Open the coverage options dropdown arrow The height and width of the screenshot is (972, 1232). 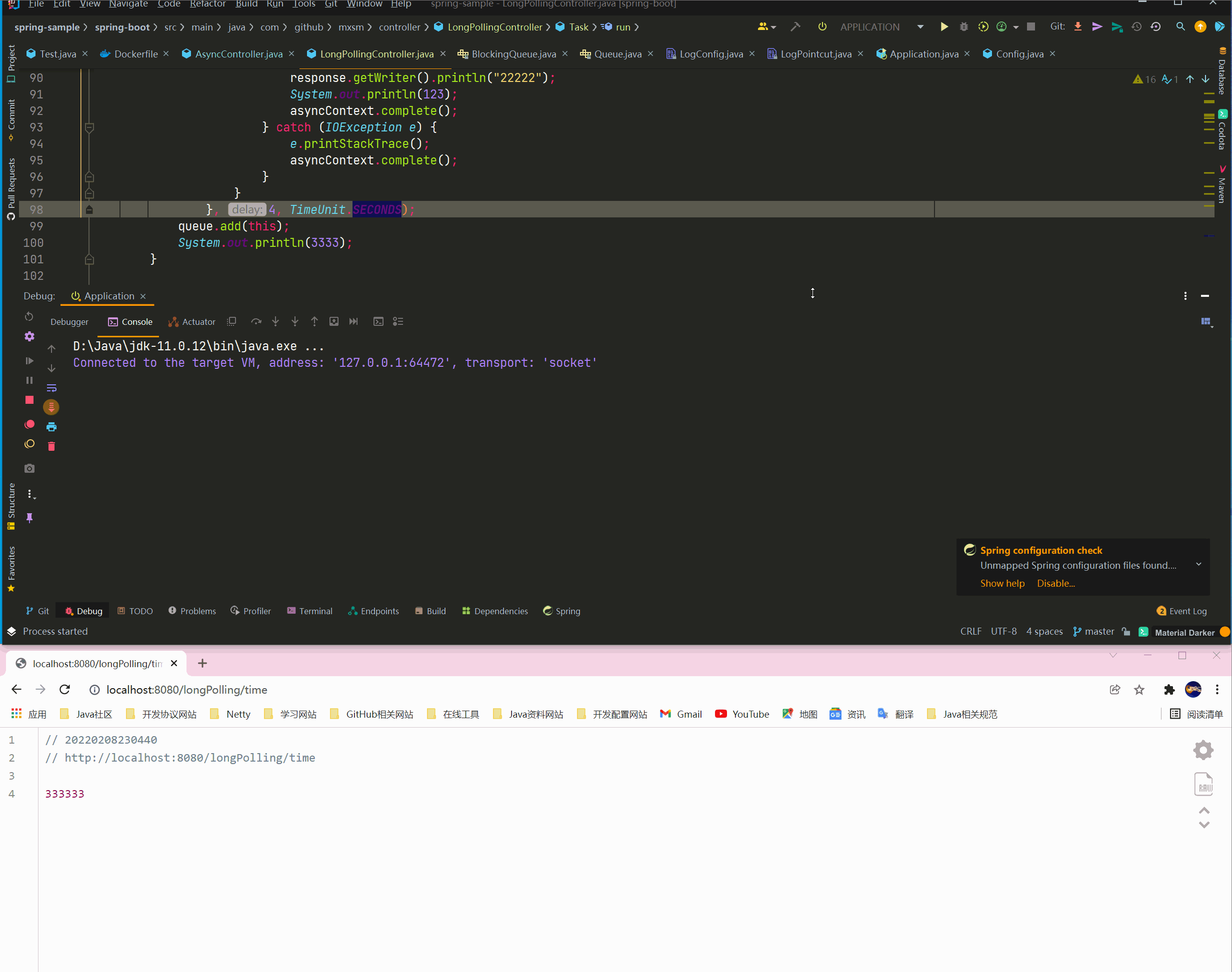tap(1016, 26)
